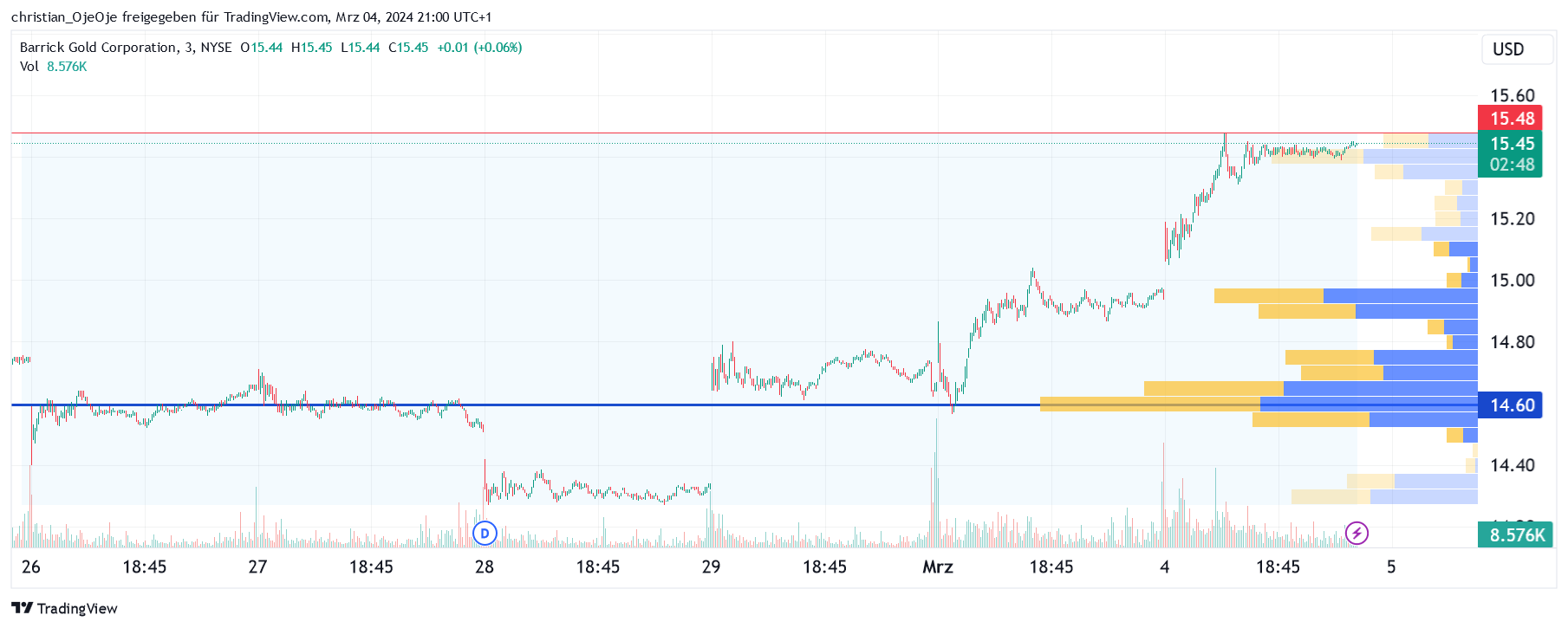Click the 15.00 price axis label

point(1511,280)
